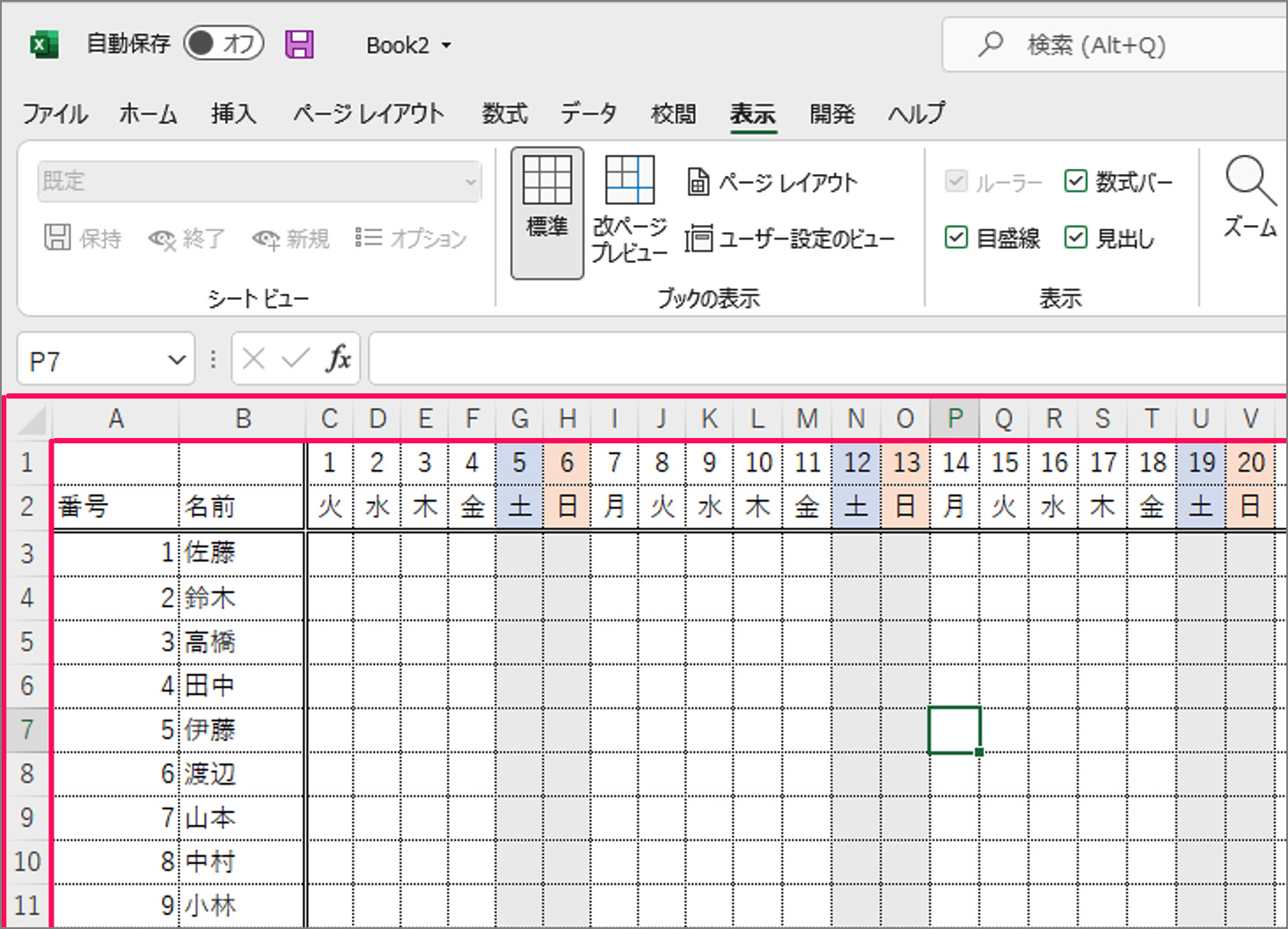Expand the Name Box dropdown arrow

click(177, 360)
